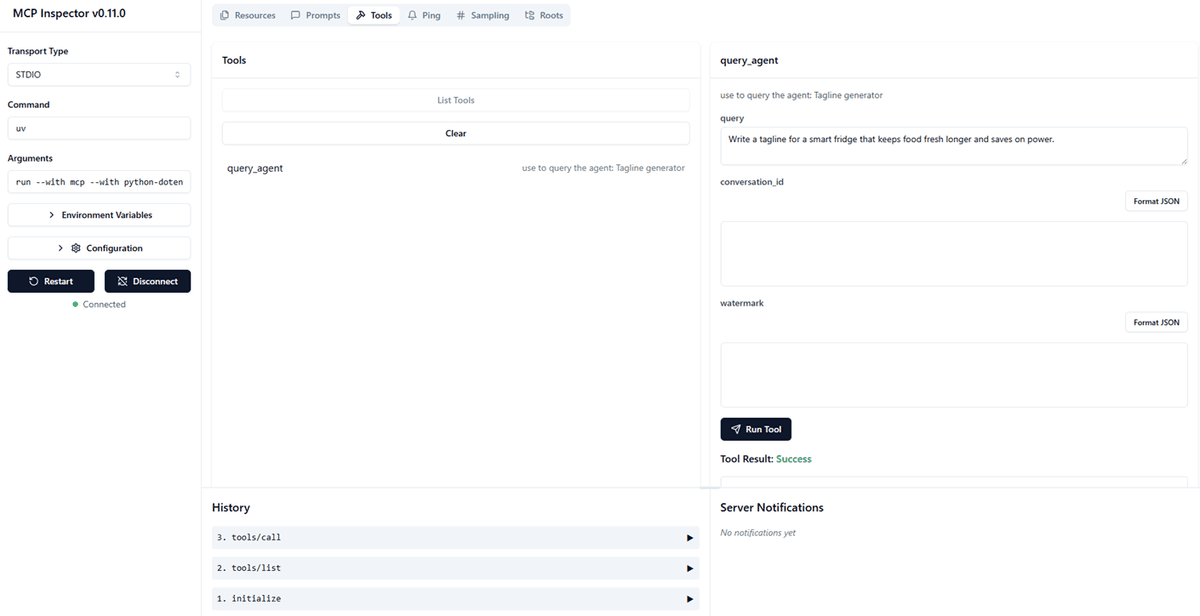
Task: Clear the tools list
Action: (456, 133)
